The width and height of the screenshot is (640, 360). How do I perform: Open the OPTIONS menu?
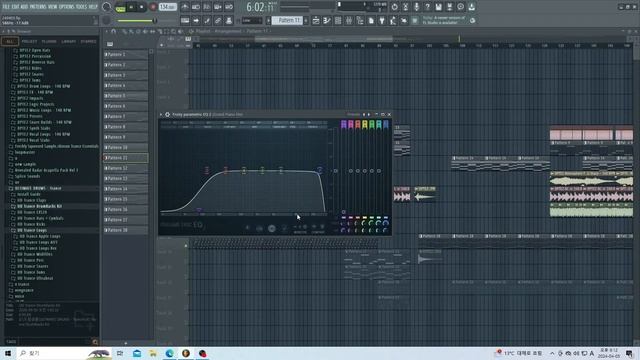point(67,7)
